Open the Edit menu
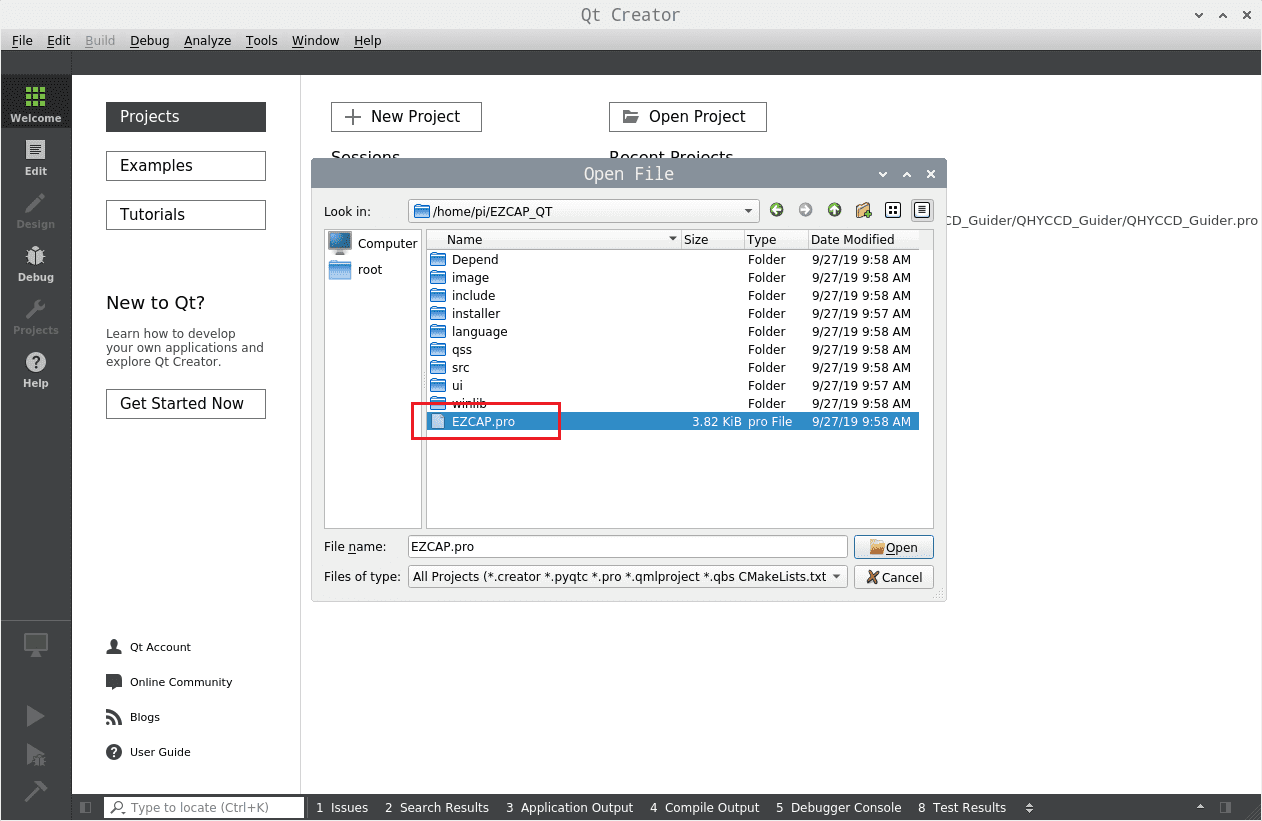Viewport: 1262px width, 821px height. coord(59,40)
